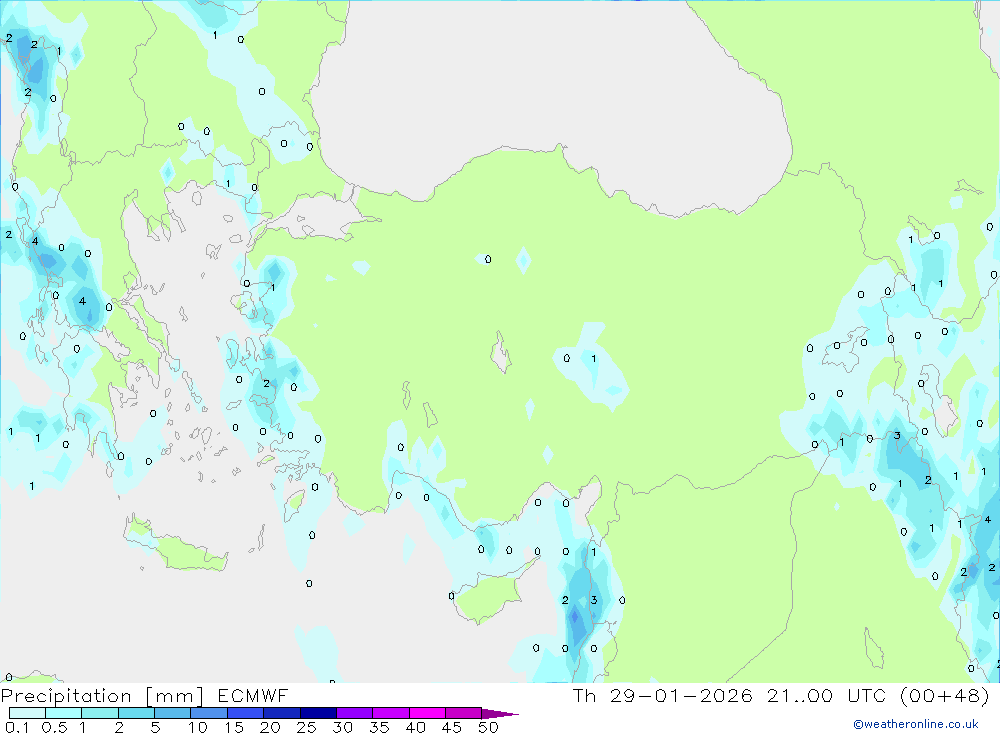Image resolution: width=1000 pixels, height=733 pixels.
Task: Click the "25" legend scale label
Action: pos(307,727)
